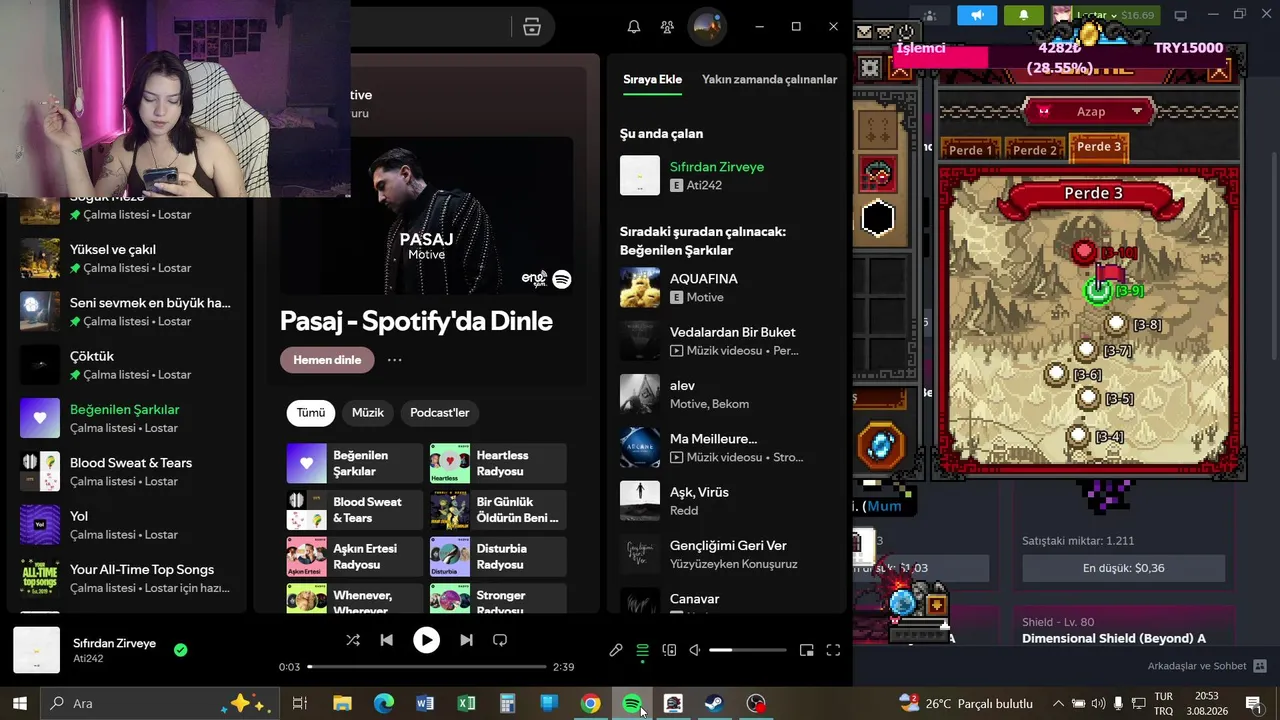Open the Beğenilen Şarkılar shortcut card

[x=355, y=463]
